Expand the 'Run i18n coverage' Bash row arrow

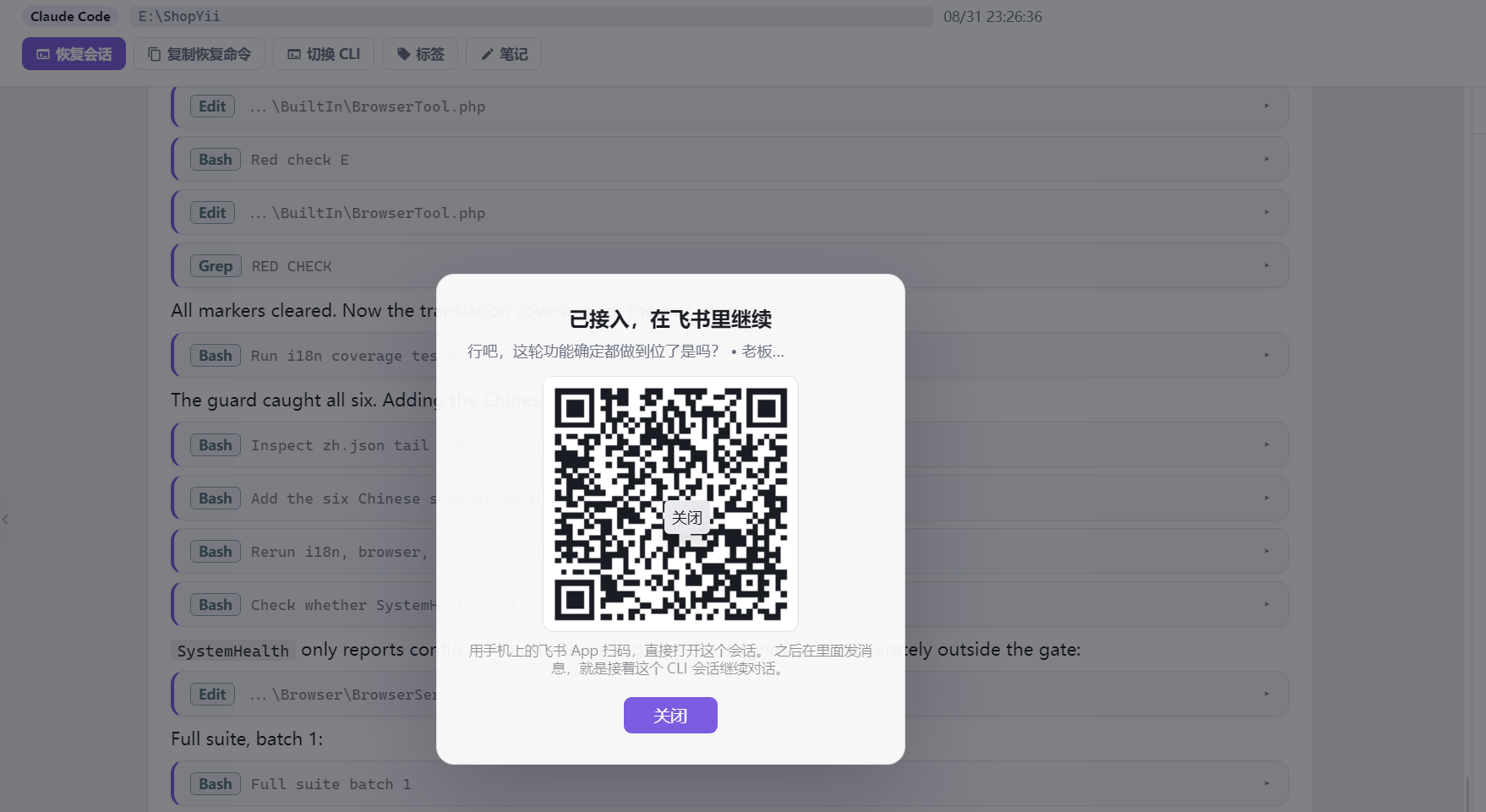(1266, 355)
